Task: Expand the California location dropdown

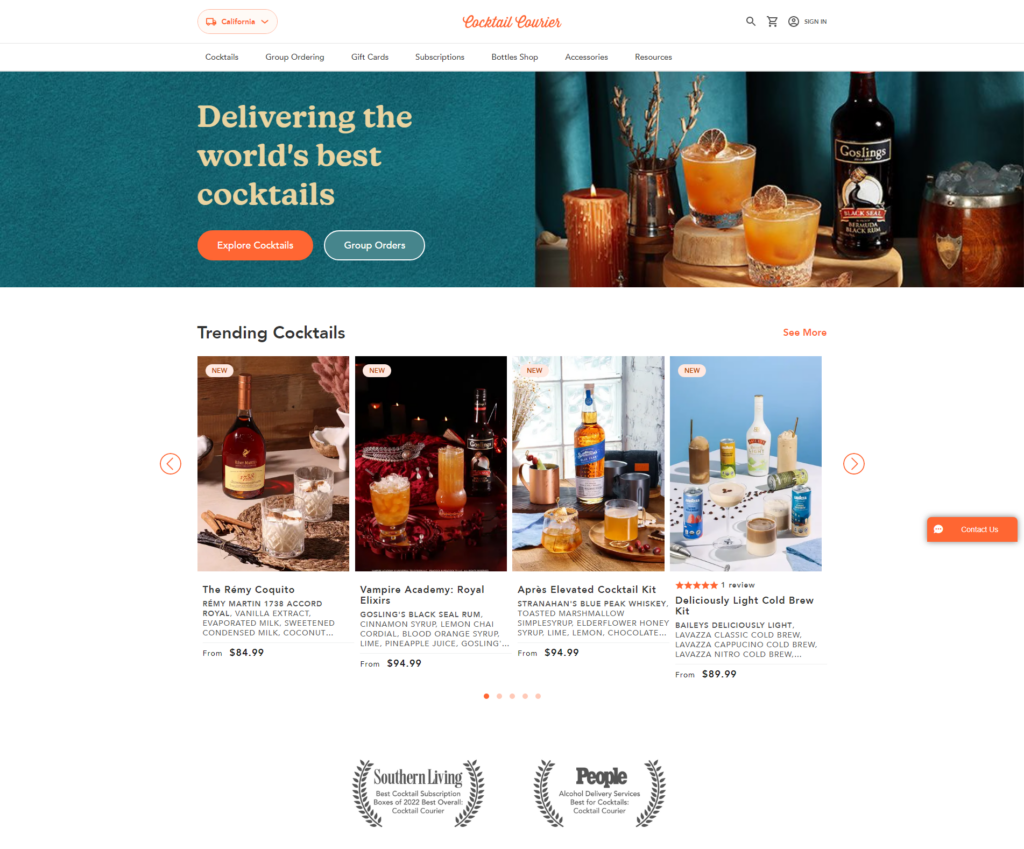Action: click(237, 22)
